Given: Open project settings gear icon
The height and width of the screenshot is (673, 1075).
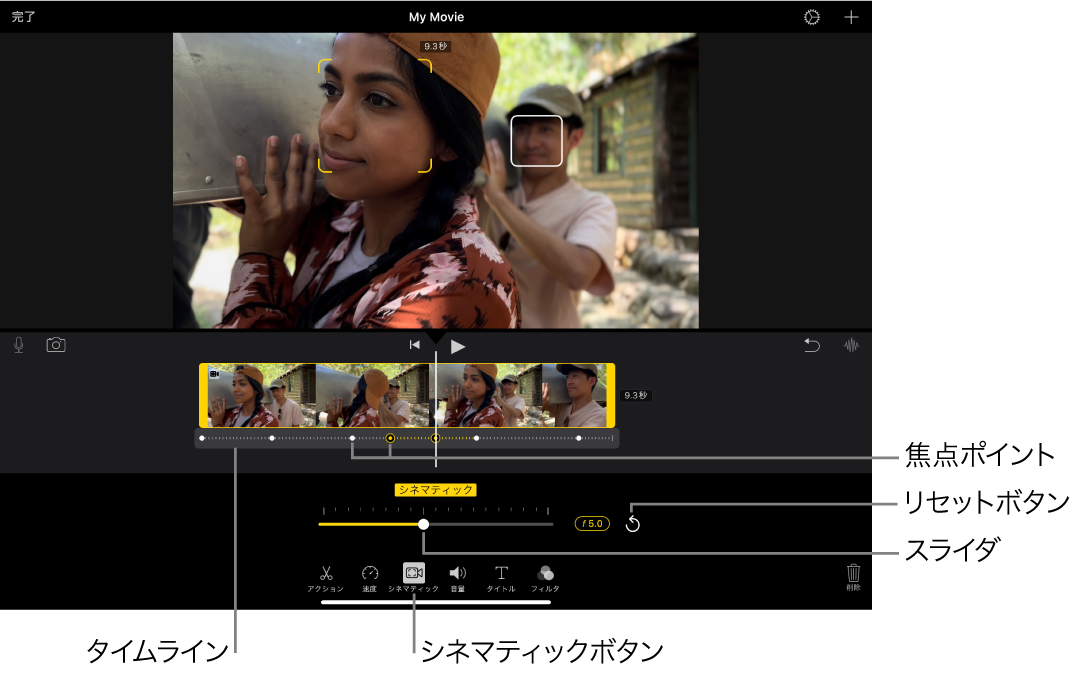Looking at the screenshot, I should tap(812, 17).
